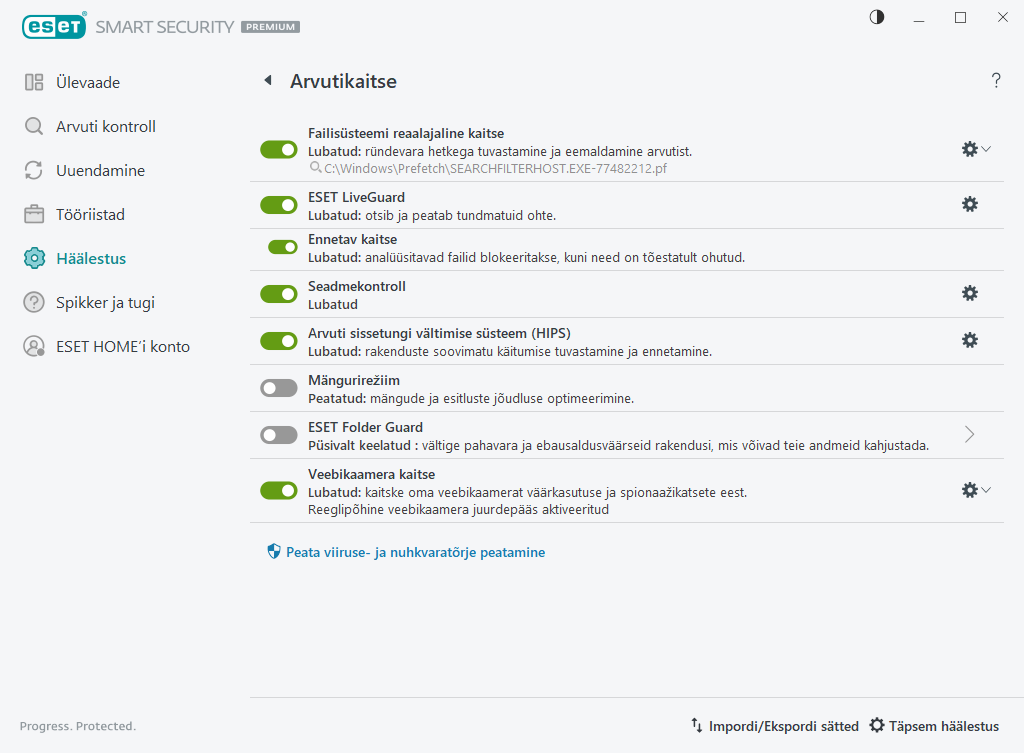This screenshot has height=753, width=1024.
Task: Click the Täpsem häälestus gear icon
Action: (x=877, y=726)
